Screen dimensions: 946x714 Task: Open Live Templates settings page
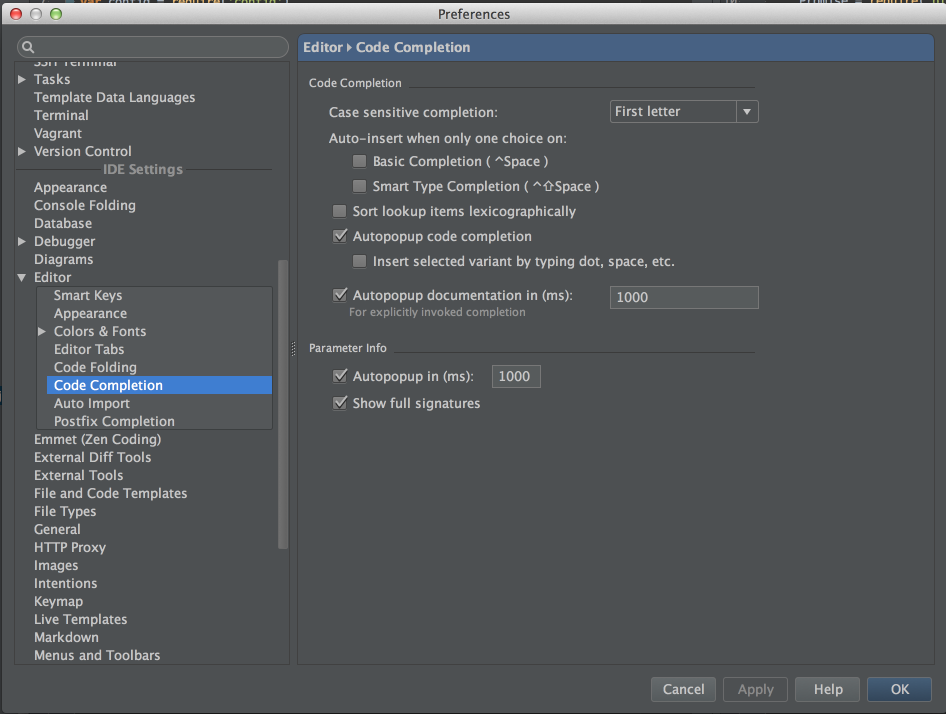pos(80,620)
